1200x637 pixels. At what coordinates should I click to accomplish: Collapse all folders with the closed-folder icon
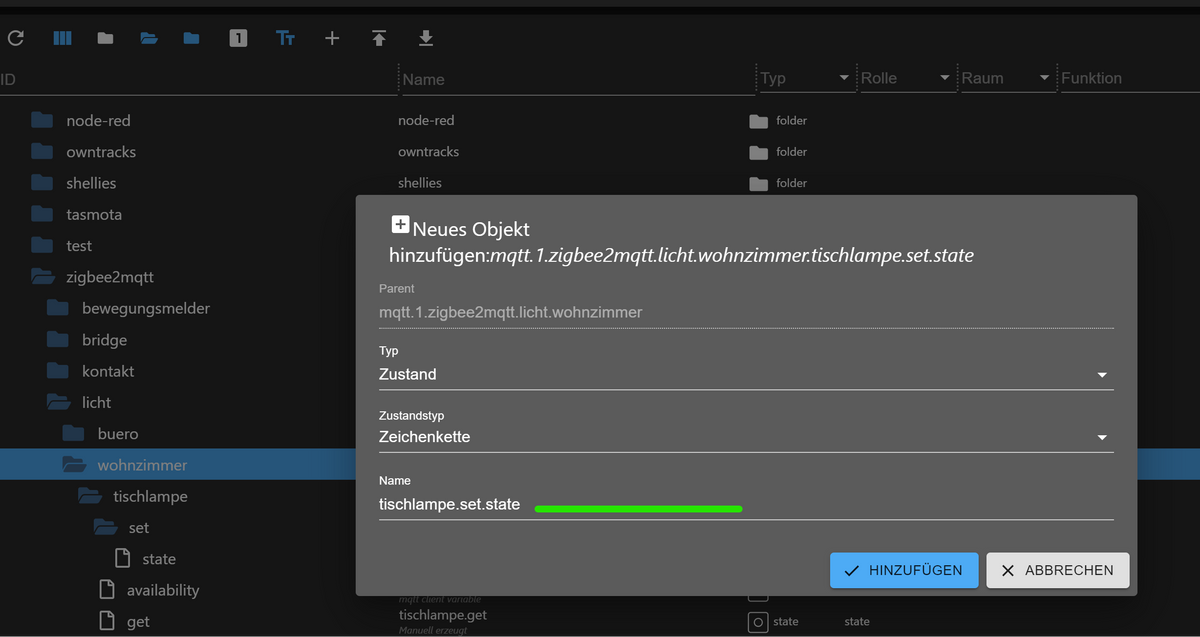105,39
